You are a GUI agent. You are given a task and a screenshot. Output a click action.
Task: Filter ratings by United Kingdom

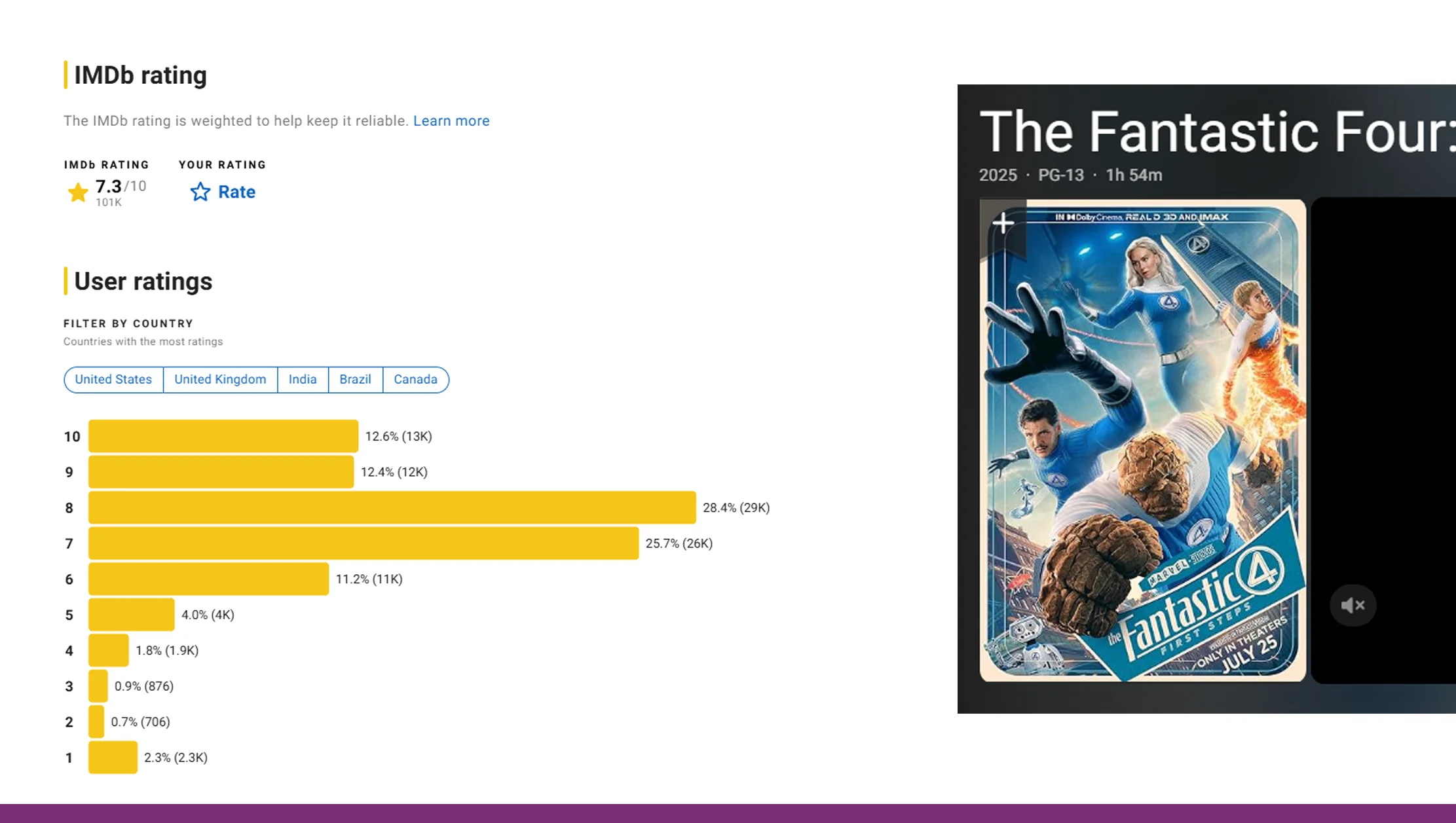219,379
